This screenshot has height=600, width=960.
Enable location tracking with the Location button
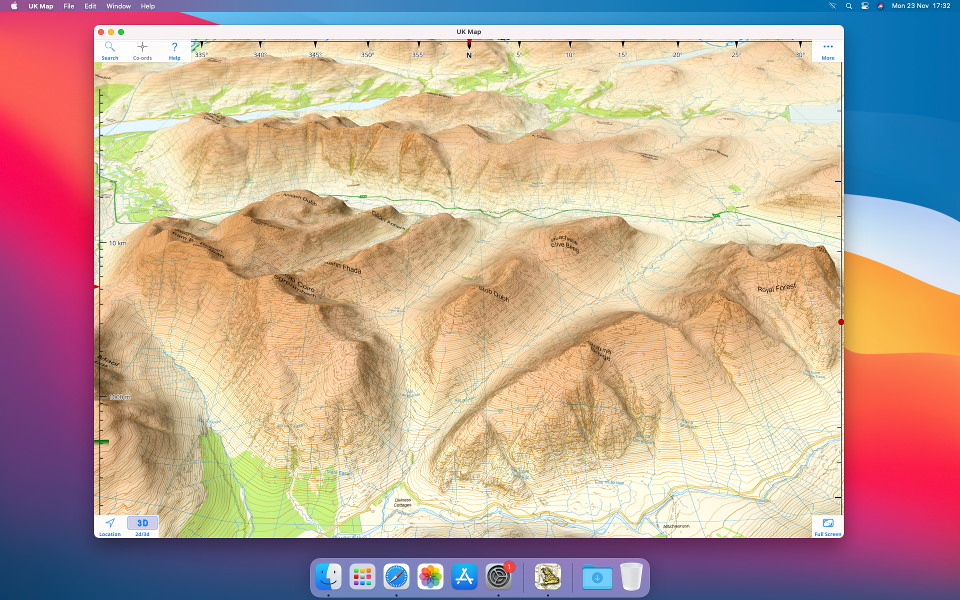109,524
